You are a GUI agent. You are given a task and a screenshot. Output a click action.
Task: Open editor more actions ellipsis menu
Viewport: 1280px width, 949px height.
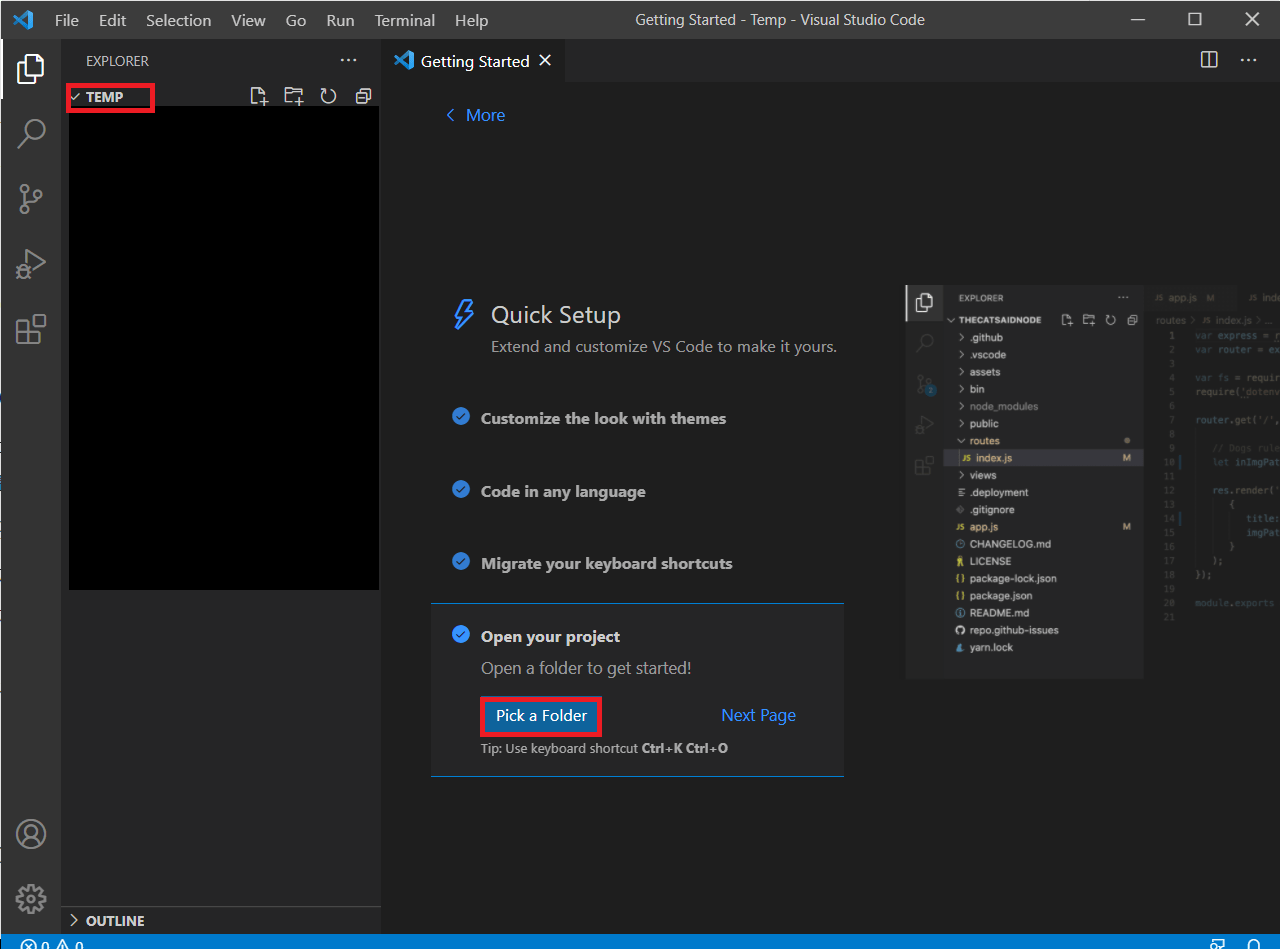[x=1248, y=60]
